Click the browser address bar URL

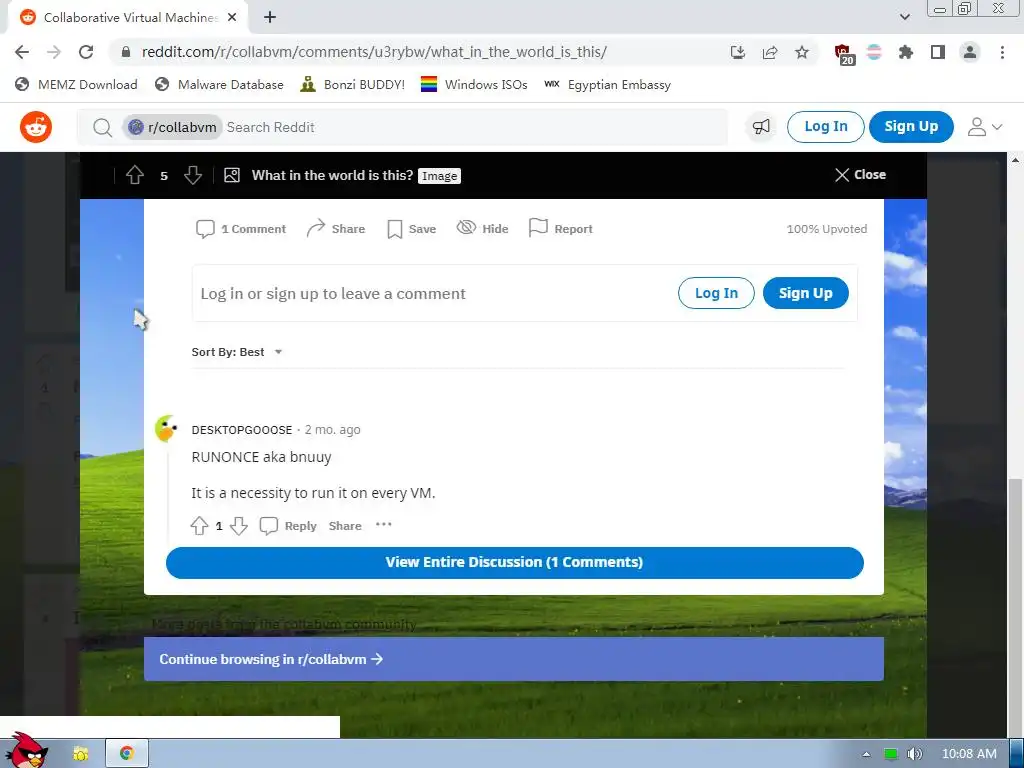click(x=374, y=52)
